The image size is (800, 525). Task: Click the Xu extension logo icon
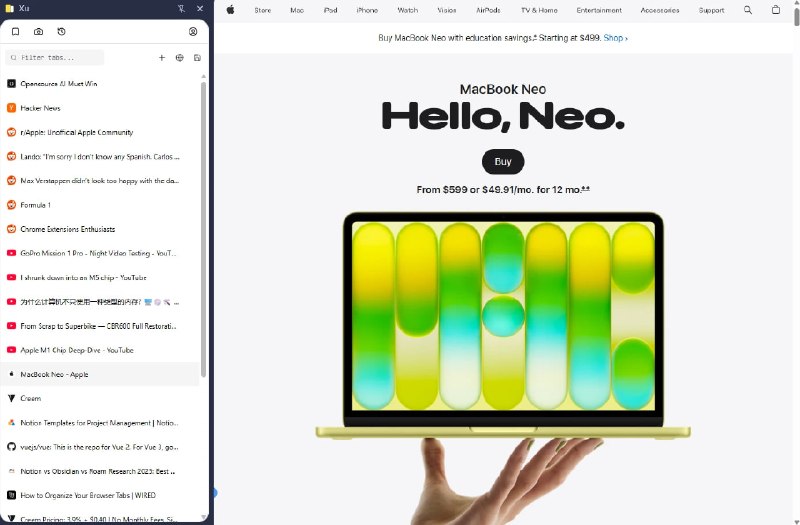click(9, 9)
